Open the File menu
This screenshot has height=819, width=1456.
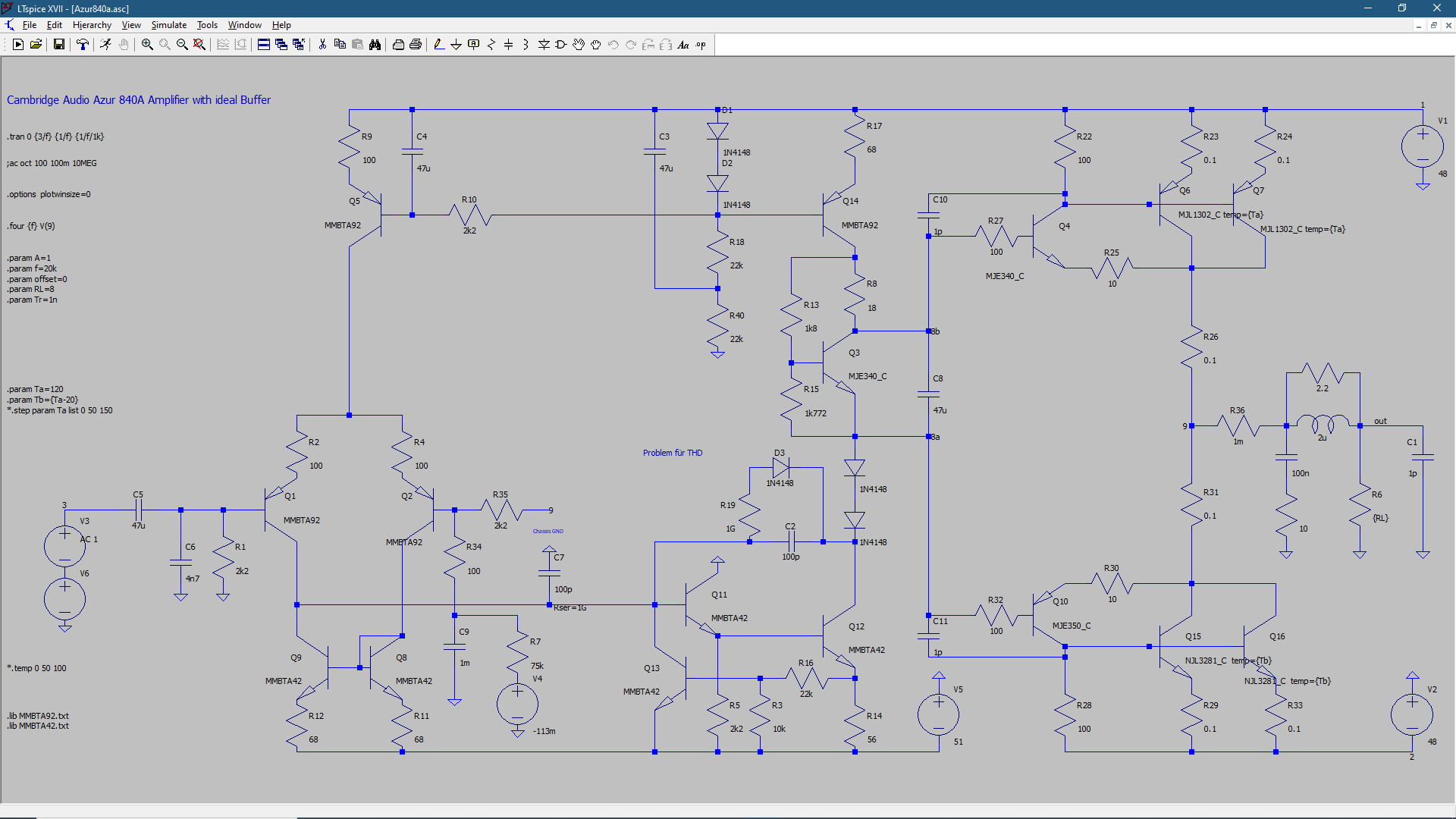click(30, 25)
